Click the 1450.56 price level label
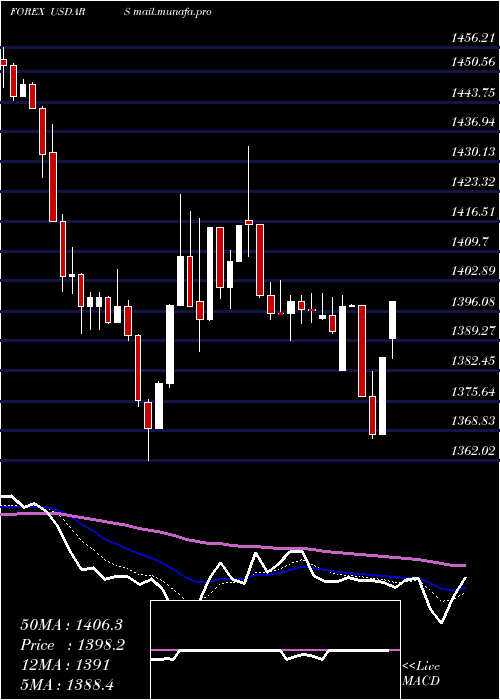Image resolution: width=500 pixels, height=700 pixels. pyautogui.click(x=473, y=62)
